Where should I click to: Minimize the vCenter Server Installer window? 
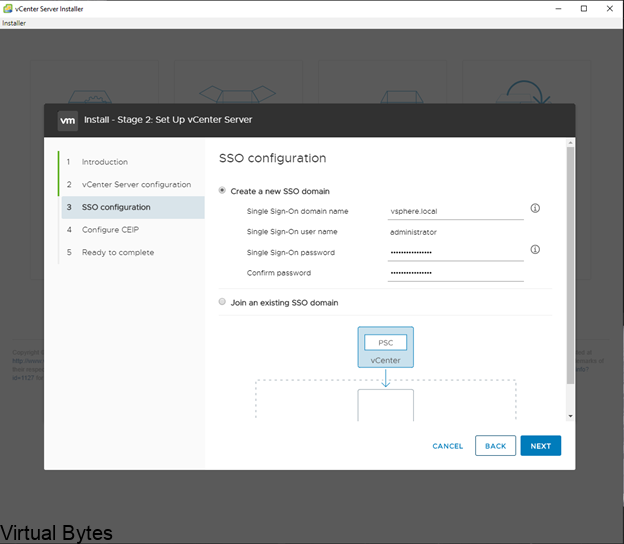tap(558, 9)
